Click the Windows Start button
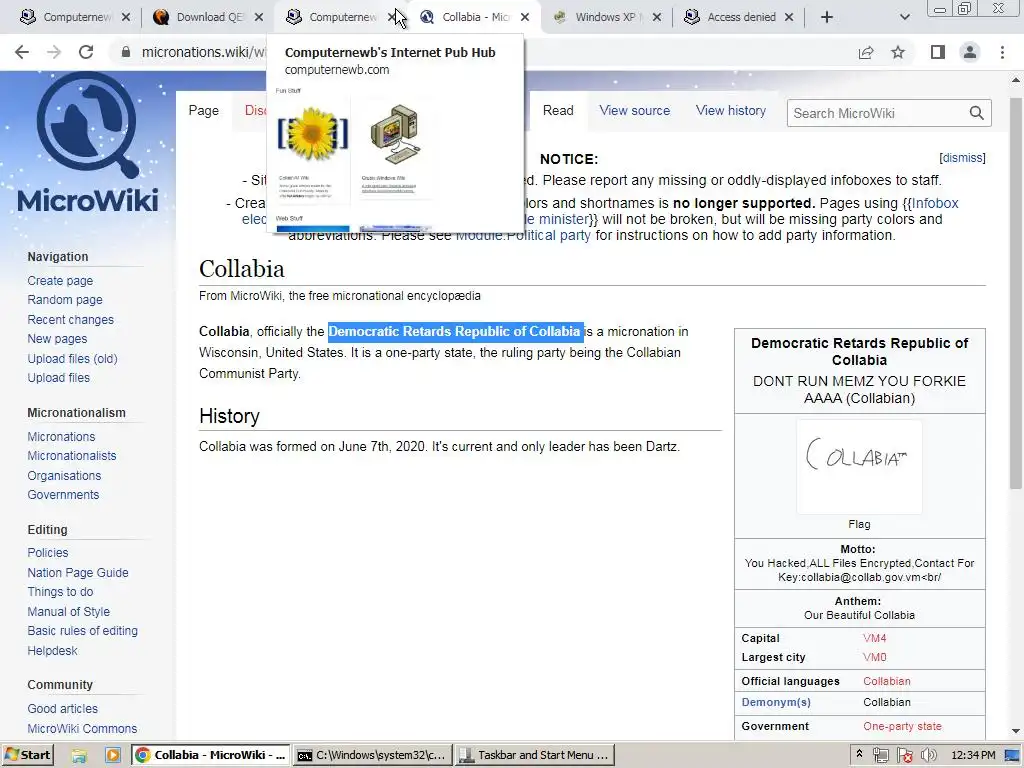The height and width of the screenshot is (768, 1024). pyautogui.click(x=27, y=755)
